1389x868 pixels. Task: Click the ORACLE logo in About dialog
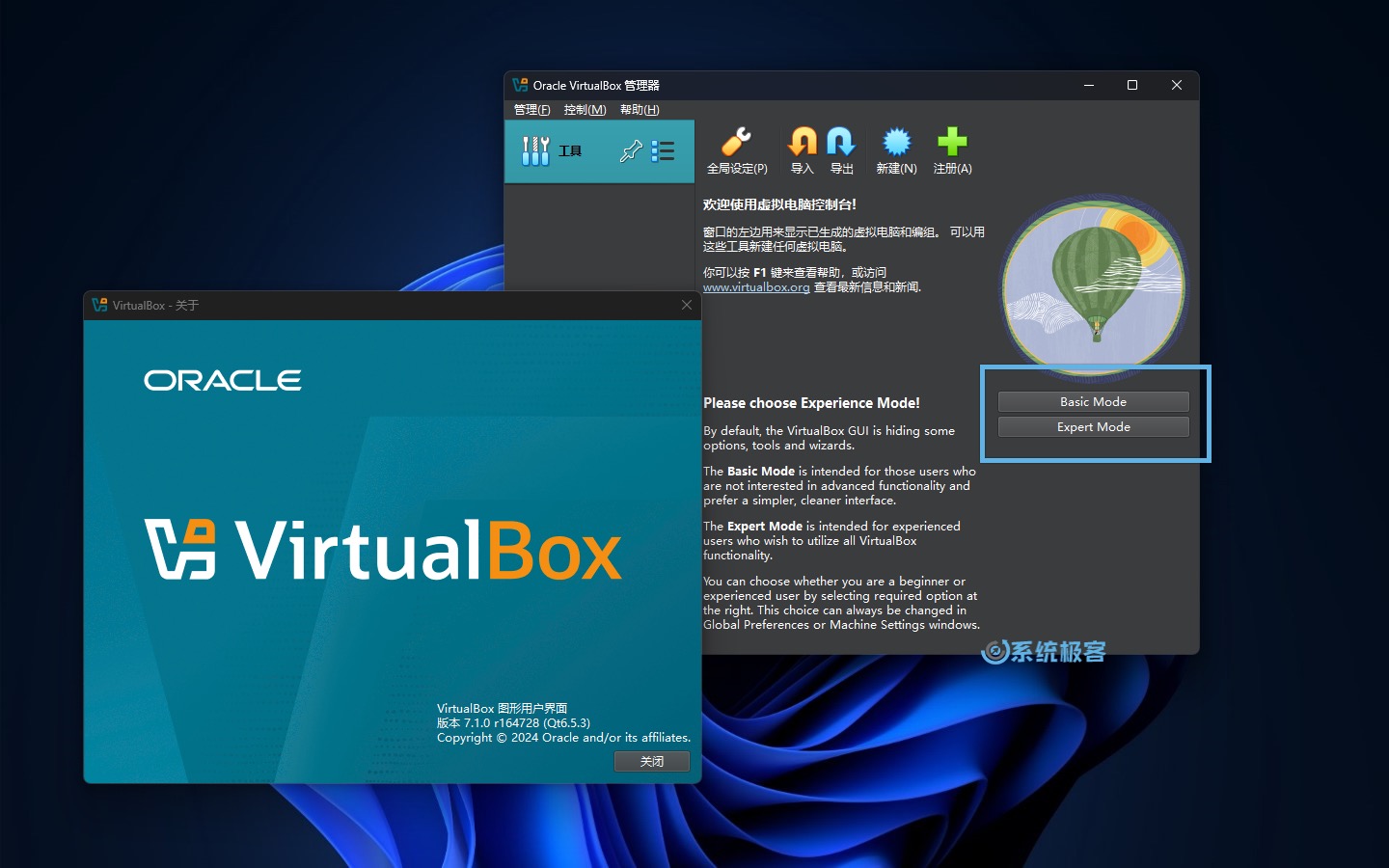tap(223, 380)
